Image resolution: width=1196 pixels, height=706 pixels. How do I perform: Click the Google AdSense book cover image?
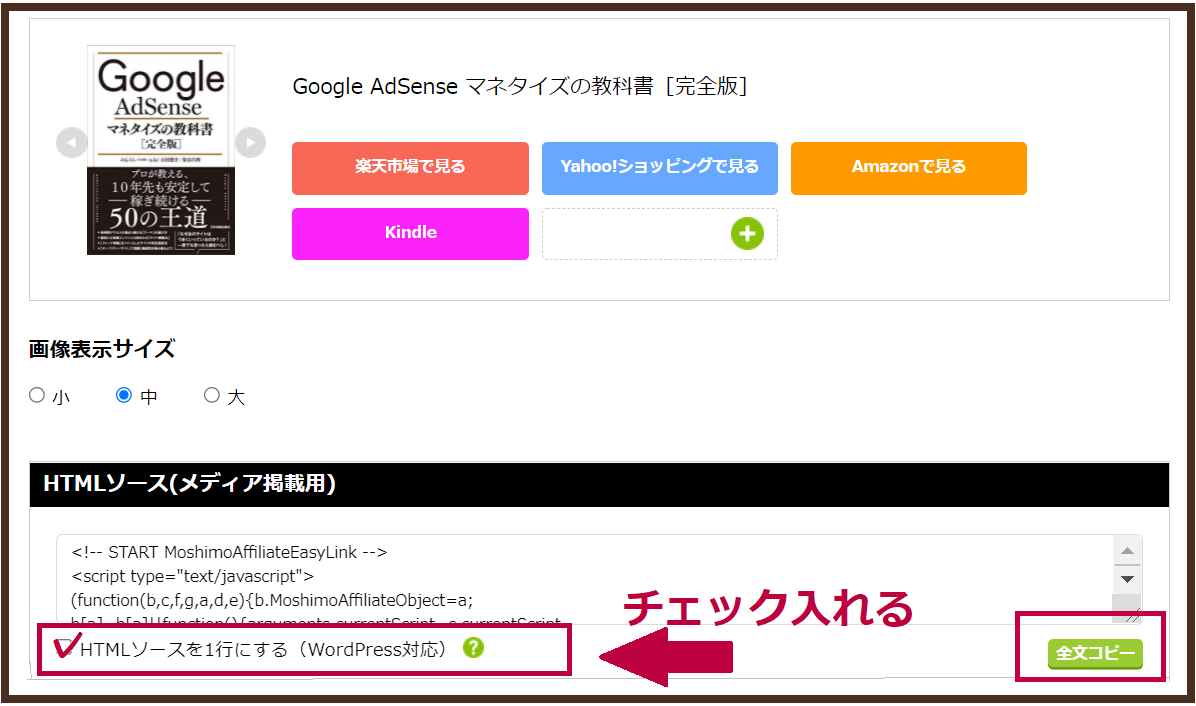[161, 150]
